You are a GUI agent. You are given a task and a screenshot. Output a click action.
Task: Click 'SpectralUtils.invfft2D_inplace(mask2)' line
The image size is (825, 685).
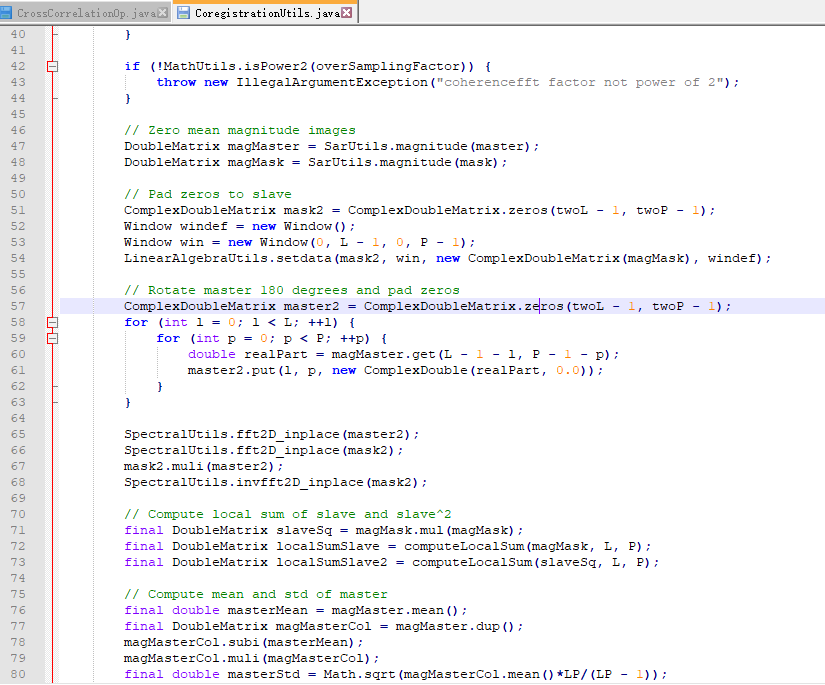click(276, 482)
